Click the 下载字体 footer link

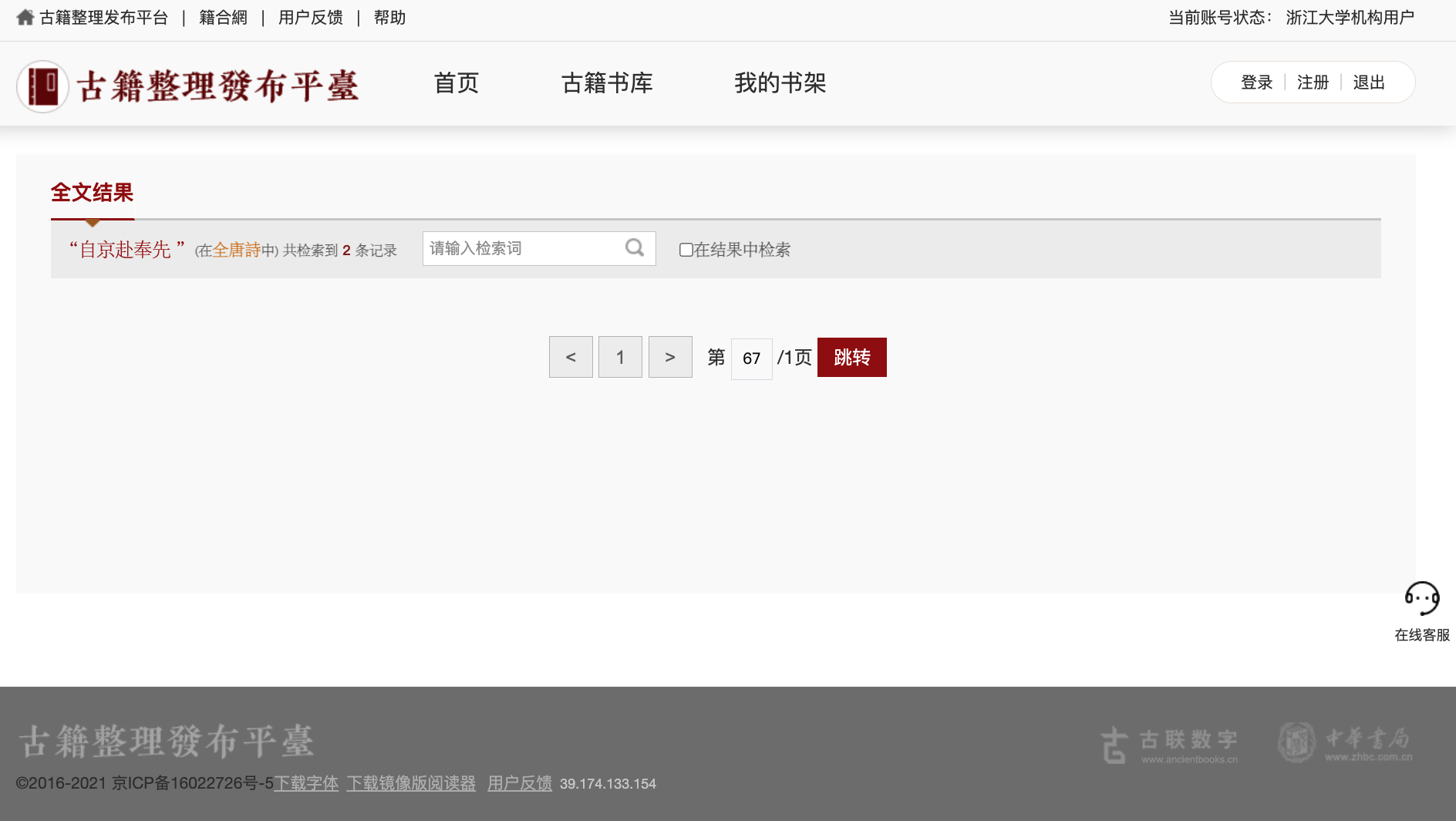[306, 783]
